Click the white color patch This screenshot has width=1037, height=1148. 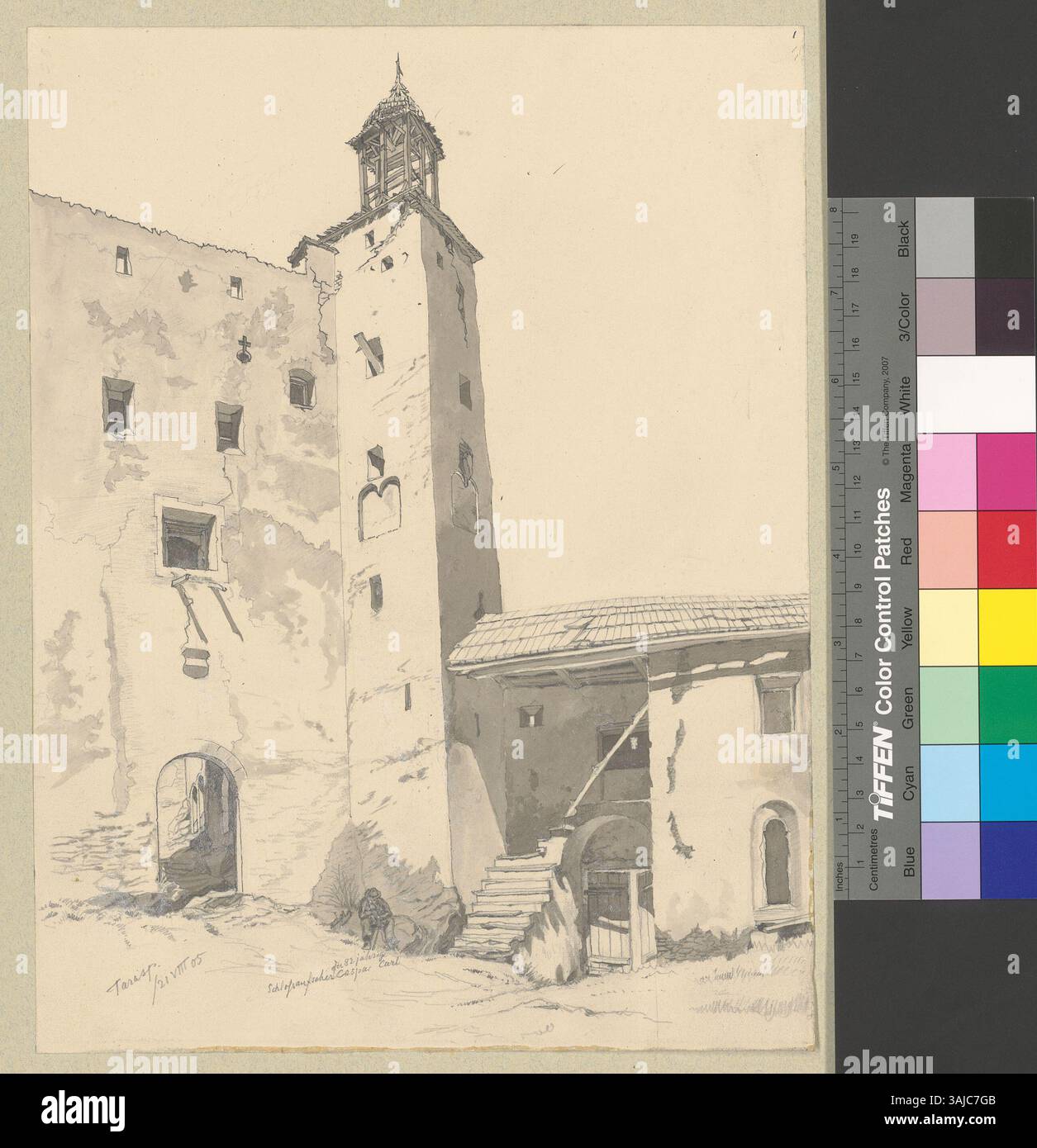click(x=975, y=393)
